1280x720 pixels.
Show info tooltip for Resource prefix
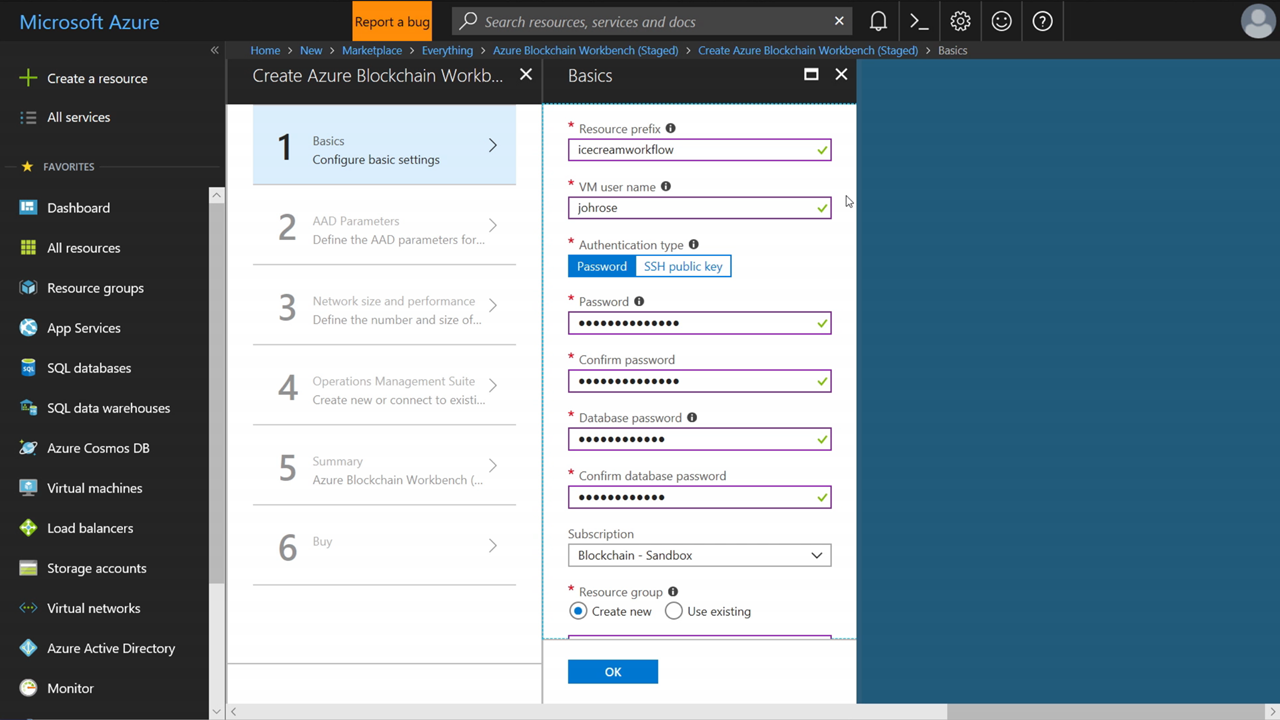pos(671,128)
